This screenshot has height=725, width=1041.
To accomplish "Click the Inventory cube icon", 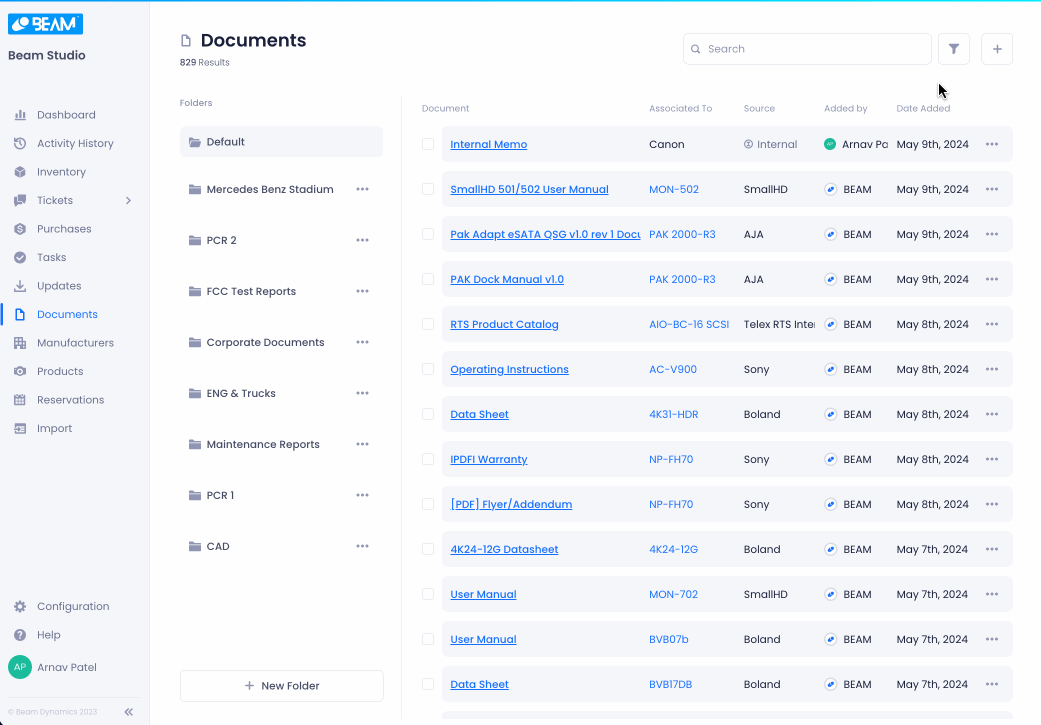I will pyautogui.click(x=20, y=172).
